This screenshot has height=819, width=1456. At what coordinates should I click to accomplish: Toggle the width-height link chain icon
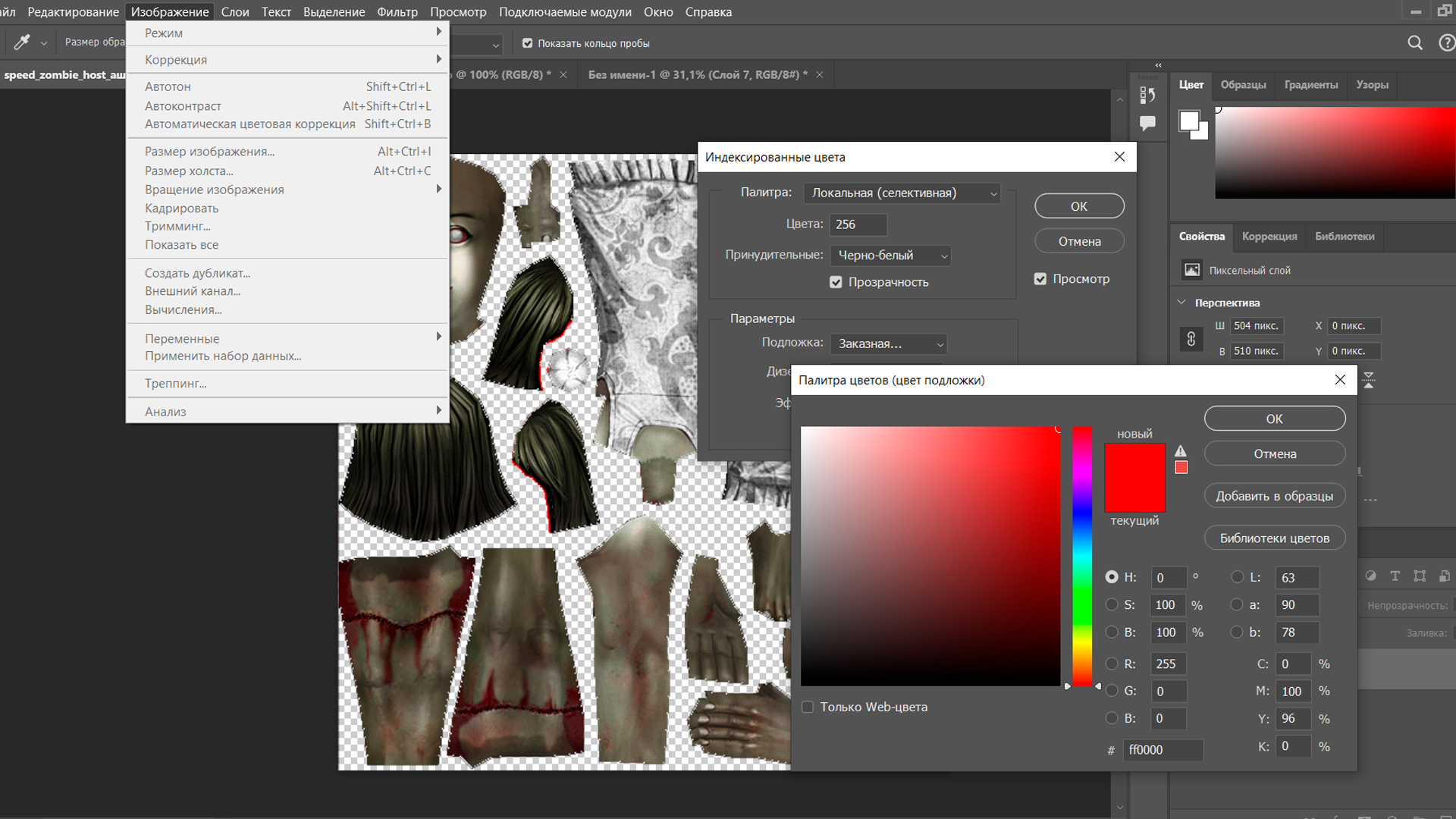coord(1191,338)
